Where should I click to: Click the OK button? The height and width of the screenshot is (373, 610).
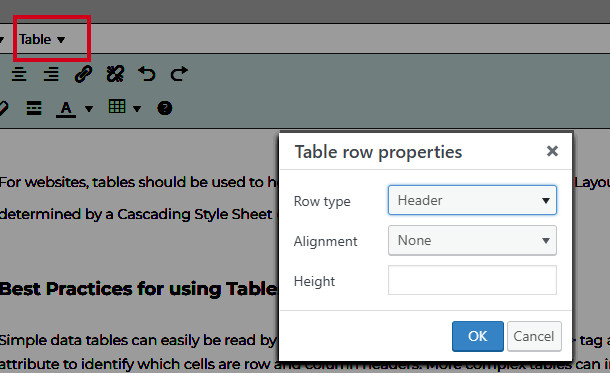478,336
